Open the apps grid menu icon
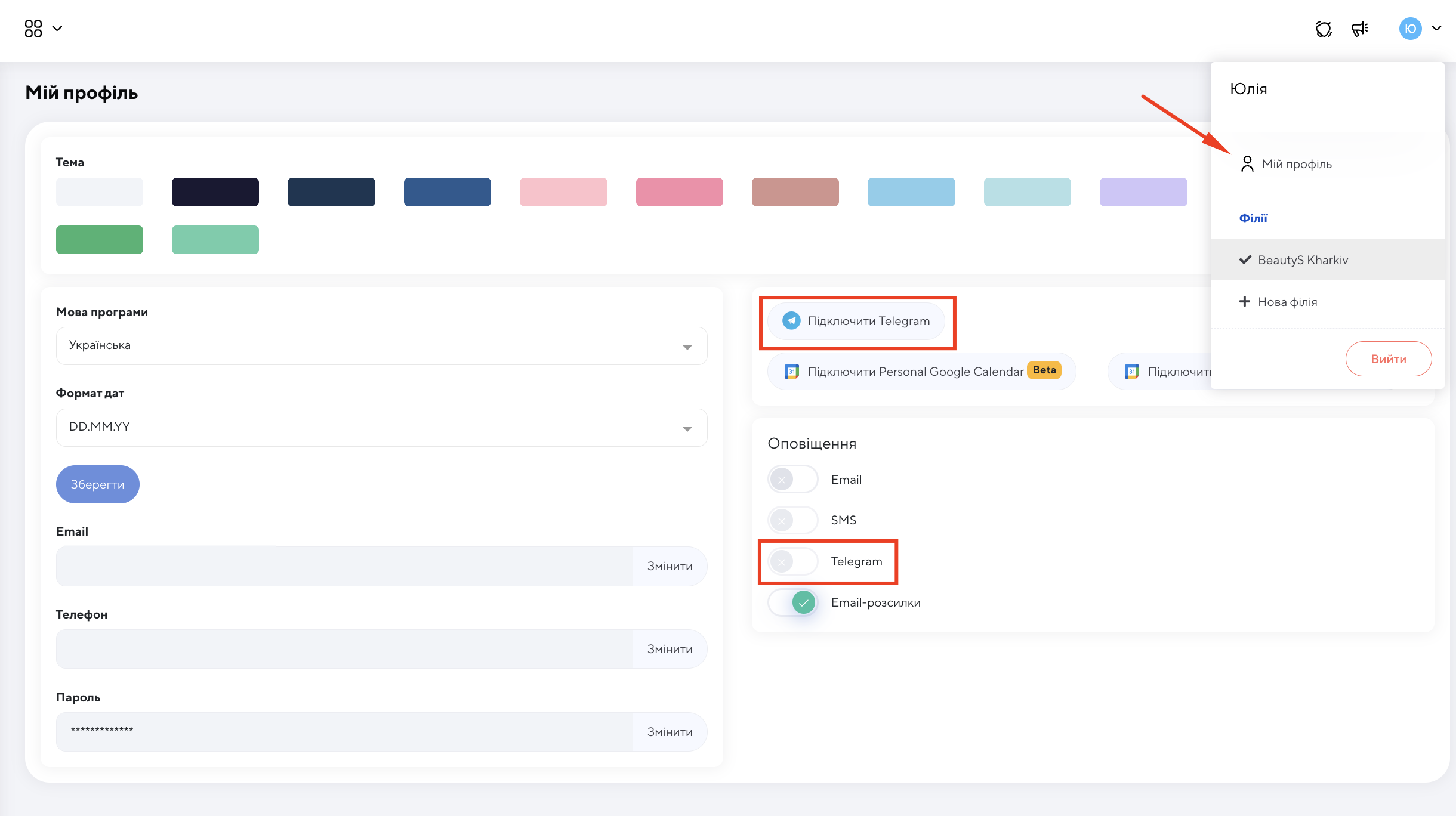This screenshot has width=1456, height=816. point(33,29)
